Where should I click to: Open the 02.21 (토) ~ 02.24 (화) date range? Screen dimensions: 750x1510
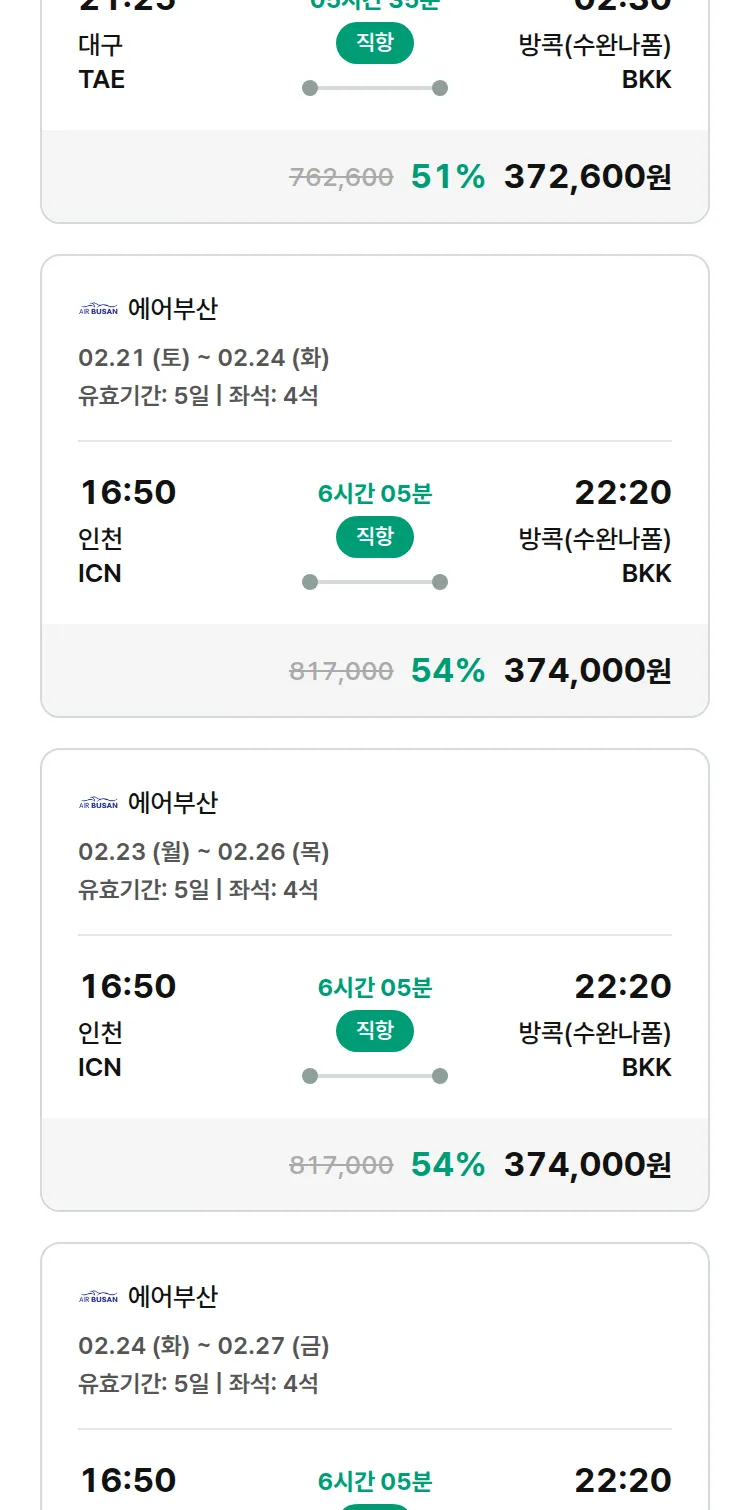tap(204, 358)
